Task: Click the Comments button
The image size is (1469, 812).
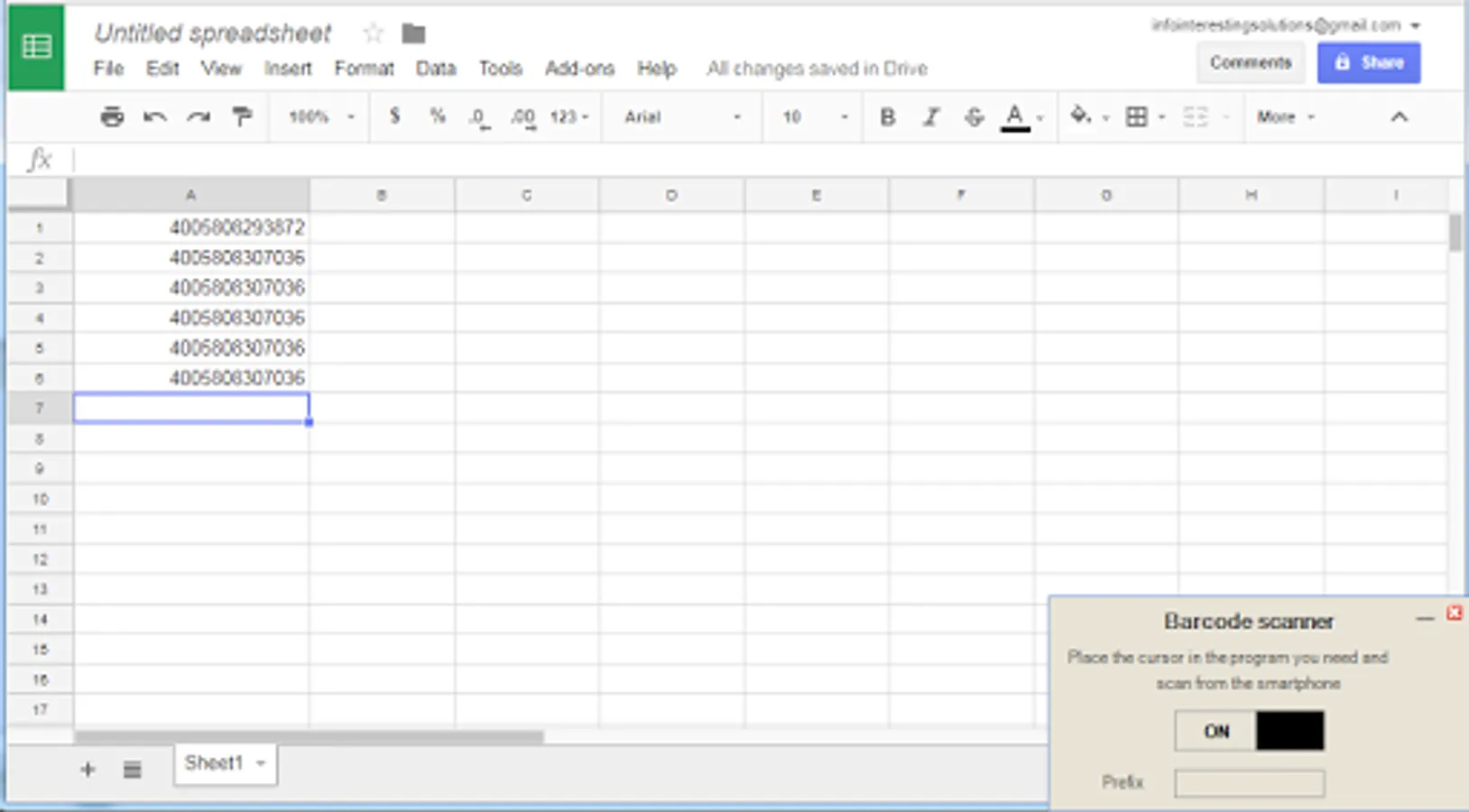Action: click(x=1251, y=62)
